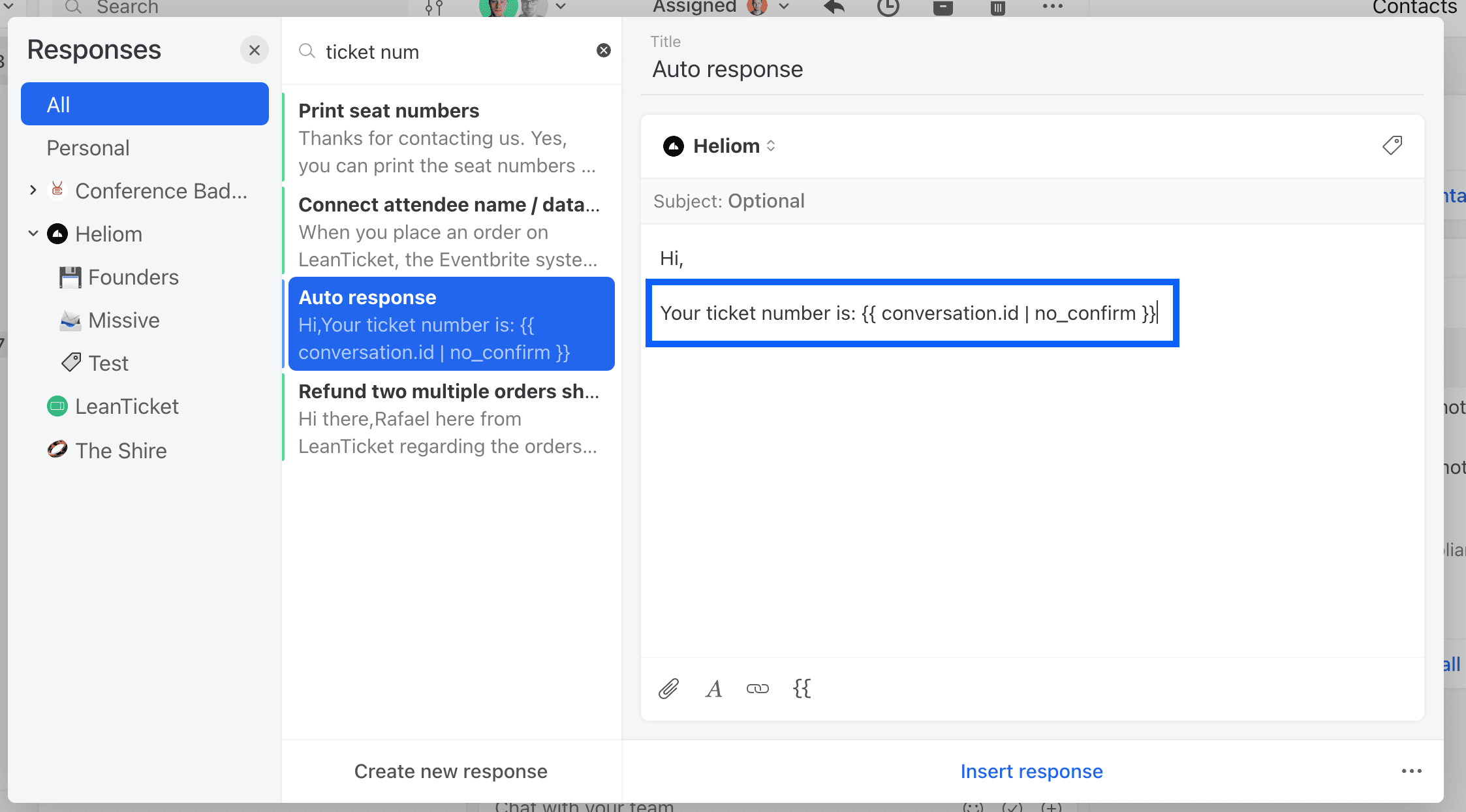Click the attachment paperclip icon
The width and height of the screenshot is (1466, 812).
coord(668,689)
